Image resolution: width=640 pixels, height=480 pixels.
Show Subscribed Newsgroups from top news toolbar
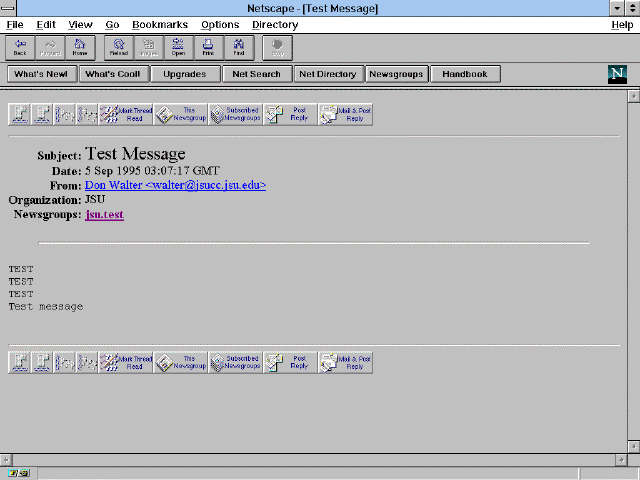pos(236,114)
